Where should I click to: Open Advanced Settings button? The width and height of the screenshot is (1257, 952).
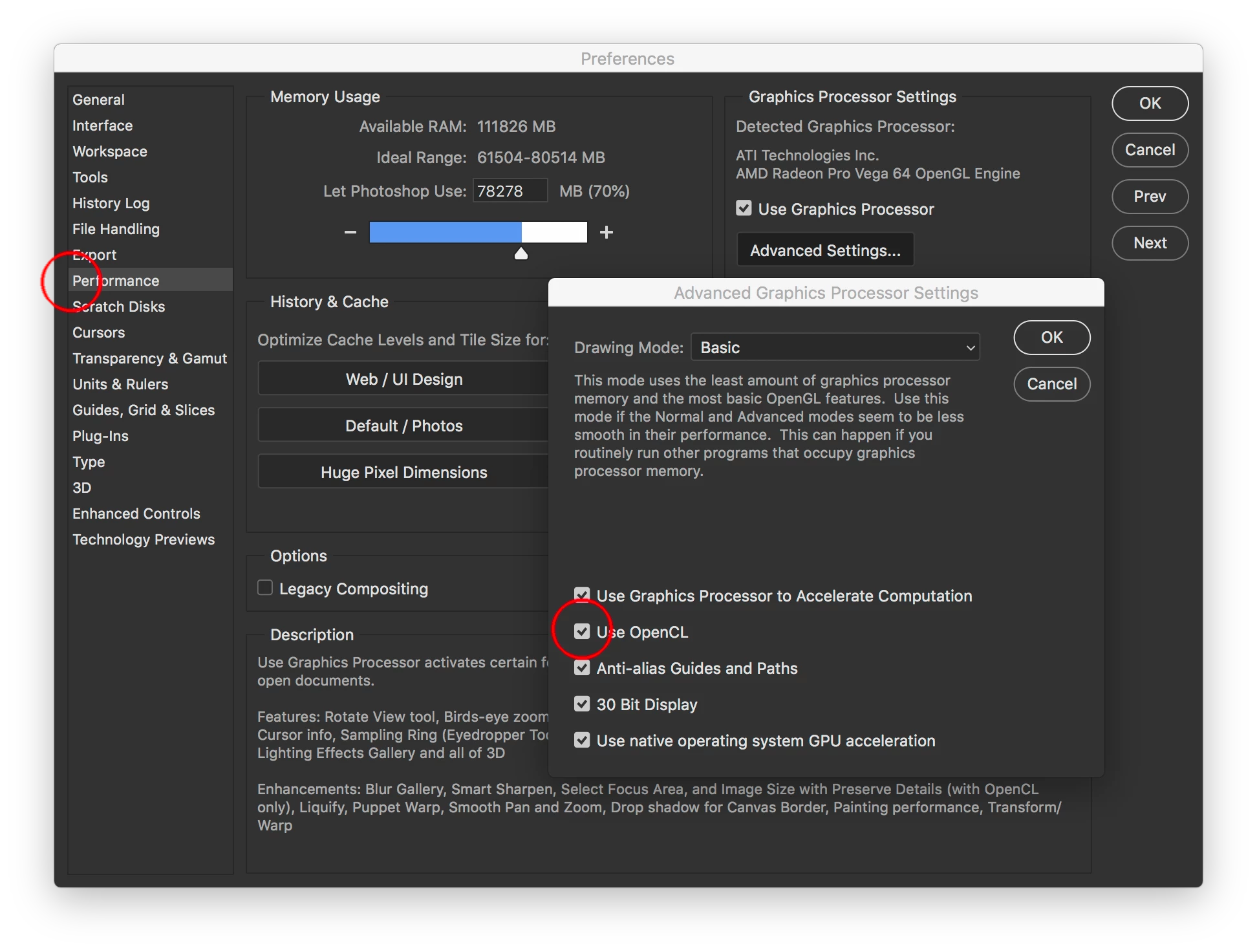(x=825, y=250)
